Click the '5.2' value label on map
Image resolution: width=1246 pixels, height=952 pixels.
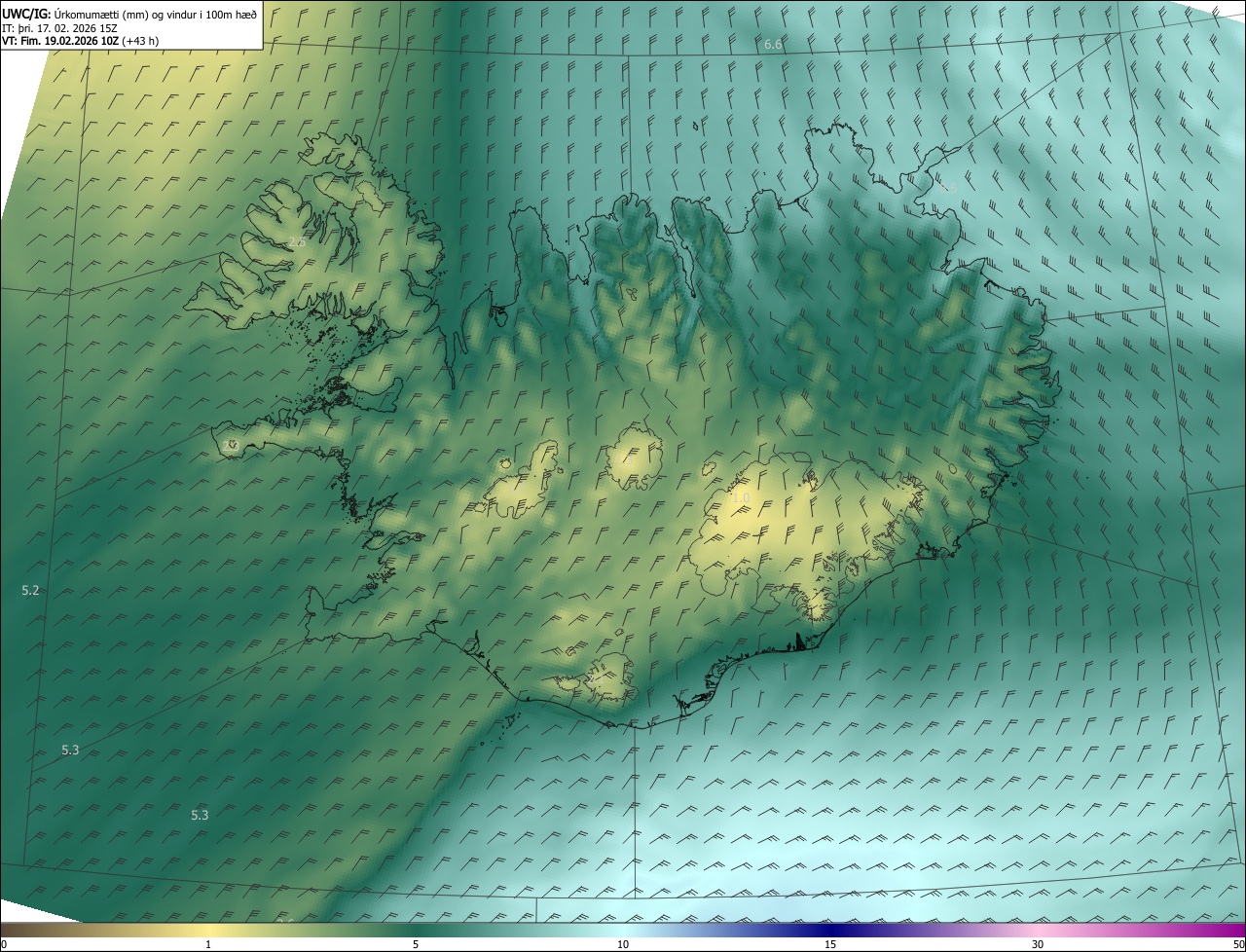tap(30, 590)
